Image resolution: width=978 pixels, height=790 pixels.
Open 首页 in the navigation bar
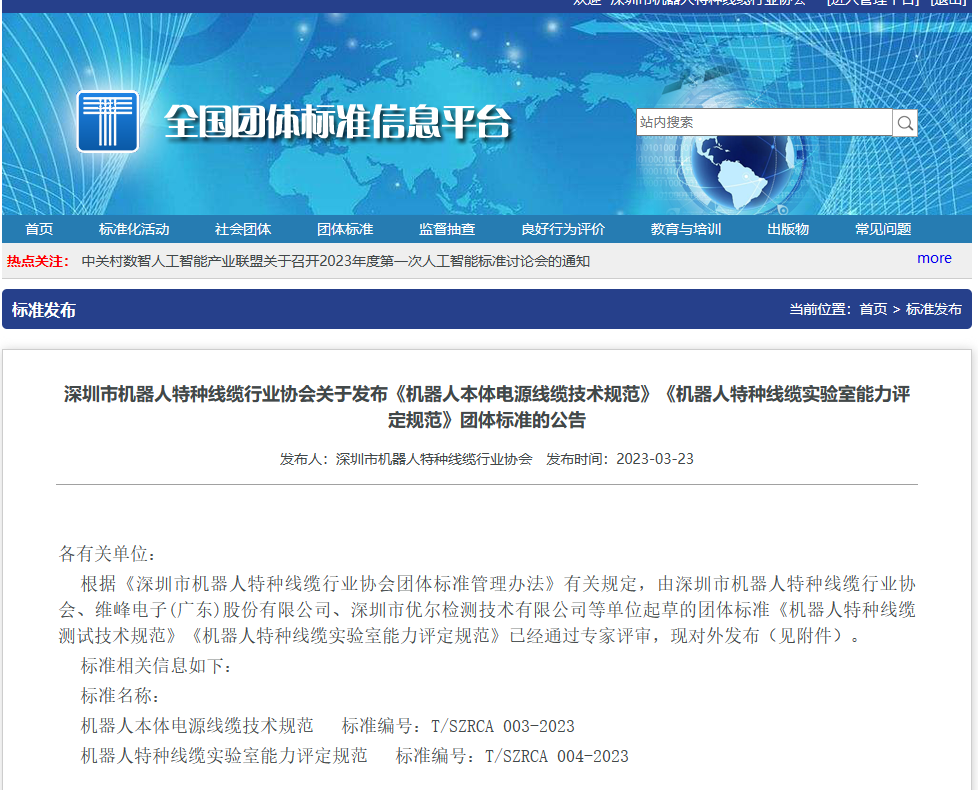(x=39, y=229)
